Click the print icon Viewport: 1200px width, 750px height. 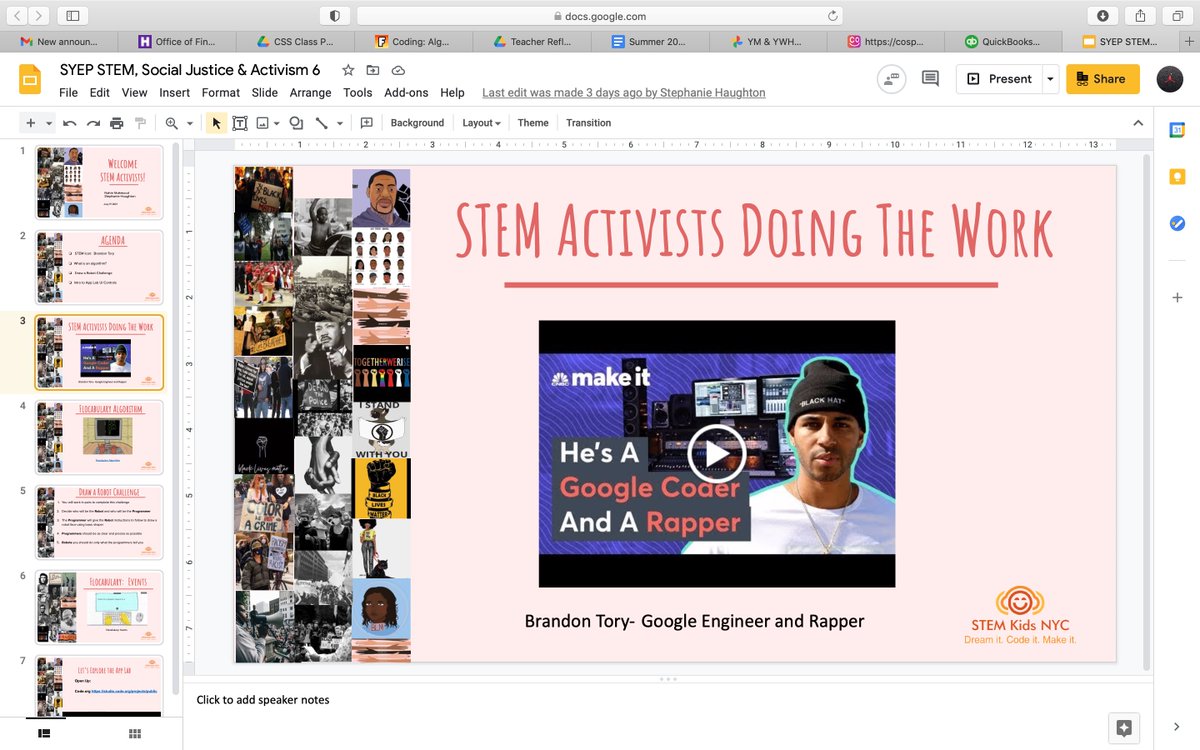tap(117, 123)
